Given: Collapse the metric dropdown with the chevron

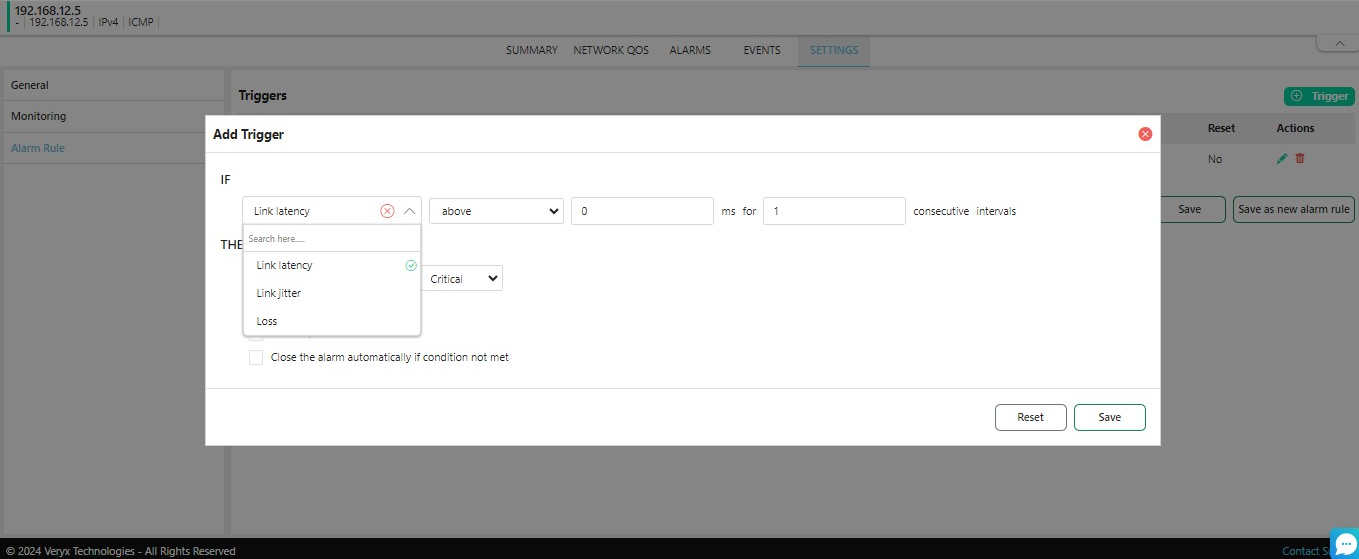Looking at the screenshot, I should point(409,211).
